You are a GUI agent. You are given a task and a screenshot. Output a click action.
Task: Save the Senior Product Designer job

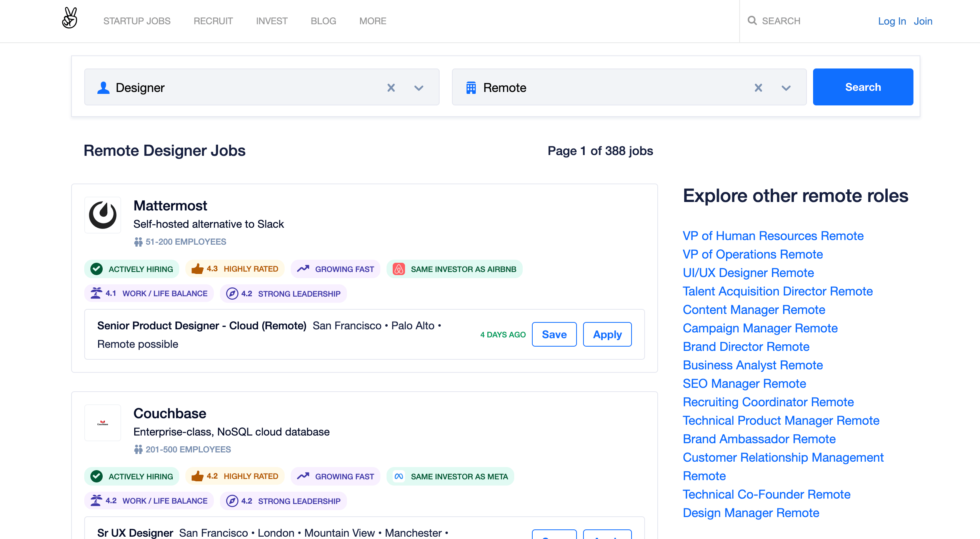click(x=554, y=335)
